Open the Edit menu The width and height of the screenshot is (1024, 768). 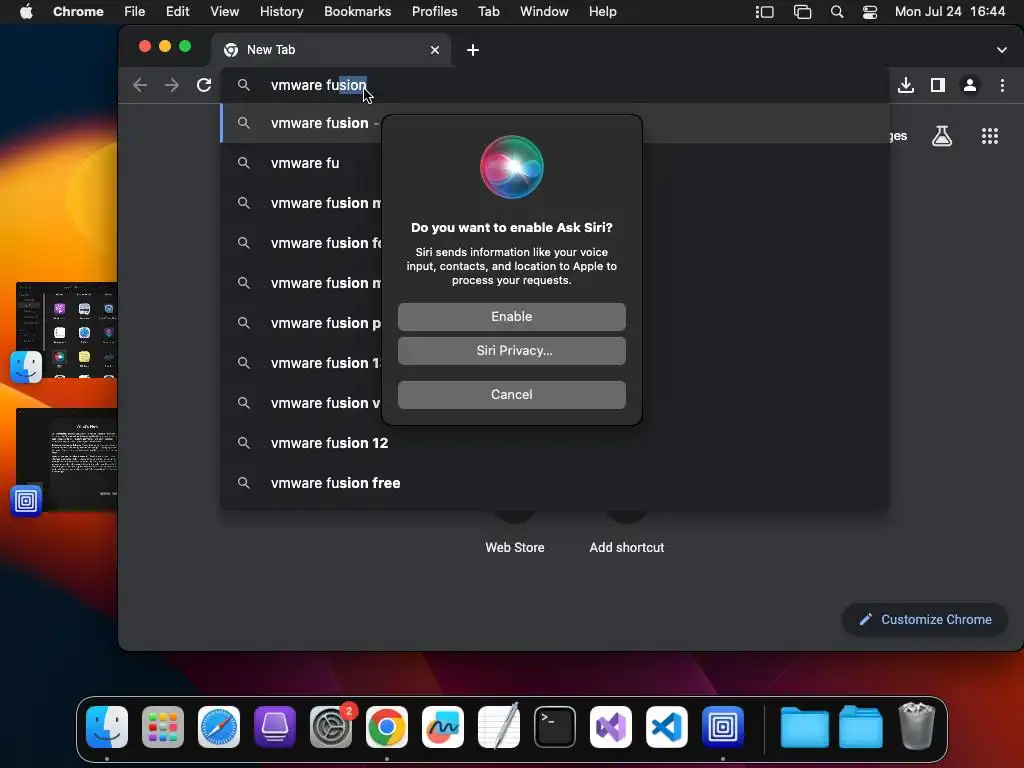pyautogui.click(x=177, y=12)
